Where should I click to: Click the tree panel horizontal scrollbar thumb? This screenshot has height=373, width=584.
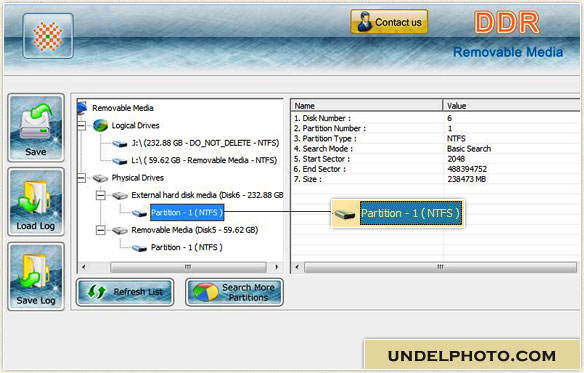188,267
